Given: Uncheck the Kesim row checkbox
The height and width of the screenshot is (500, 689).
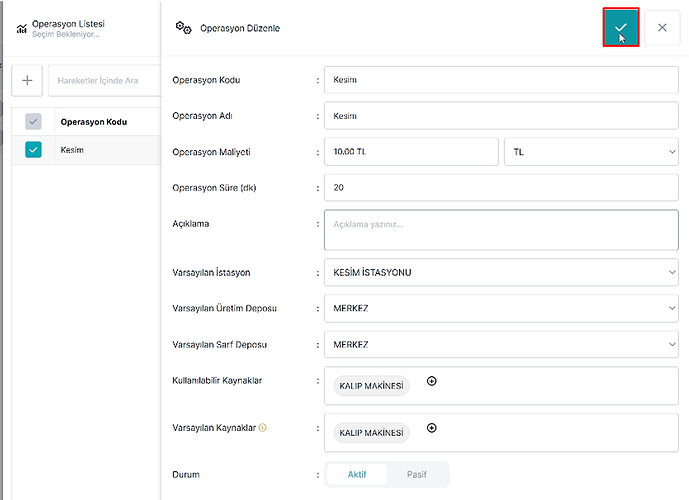Looking at the screenshot, I should (x=33, y=150).
